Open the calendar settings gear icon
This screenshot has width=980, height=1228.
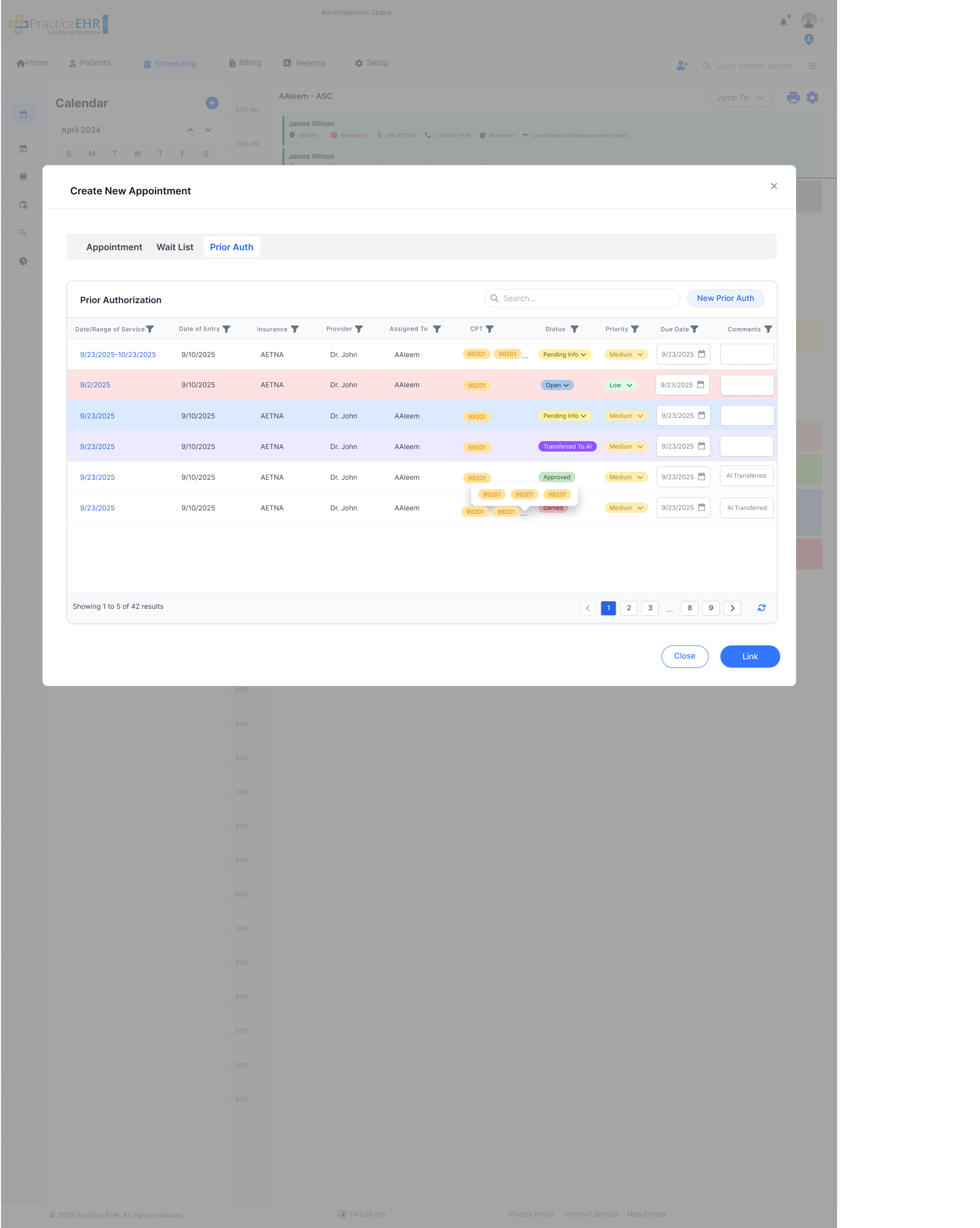812,97
